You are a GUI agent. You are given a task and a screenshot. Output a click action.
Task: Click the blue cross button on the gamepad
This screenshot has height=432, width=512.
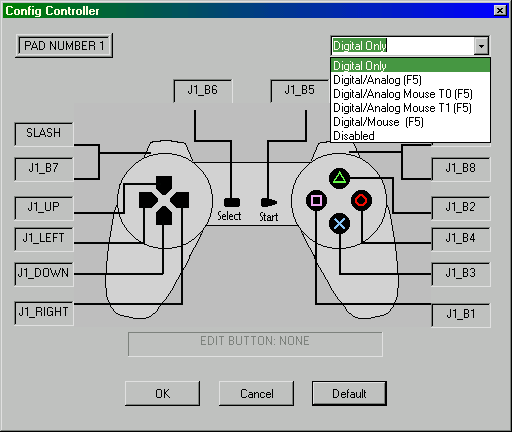339,223
